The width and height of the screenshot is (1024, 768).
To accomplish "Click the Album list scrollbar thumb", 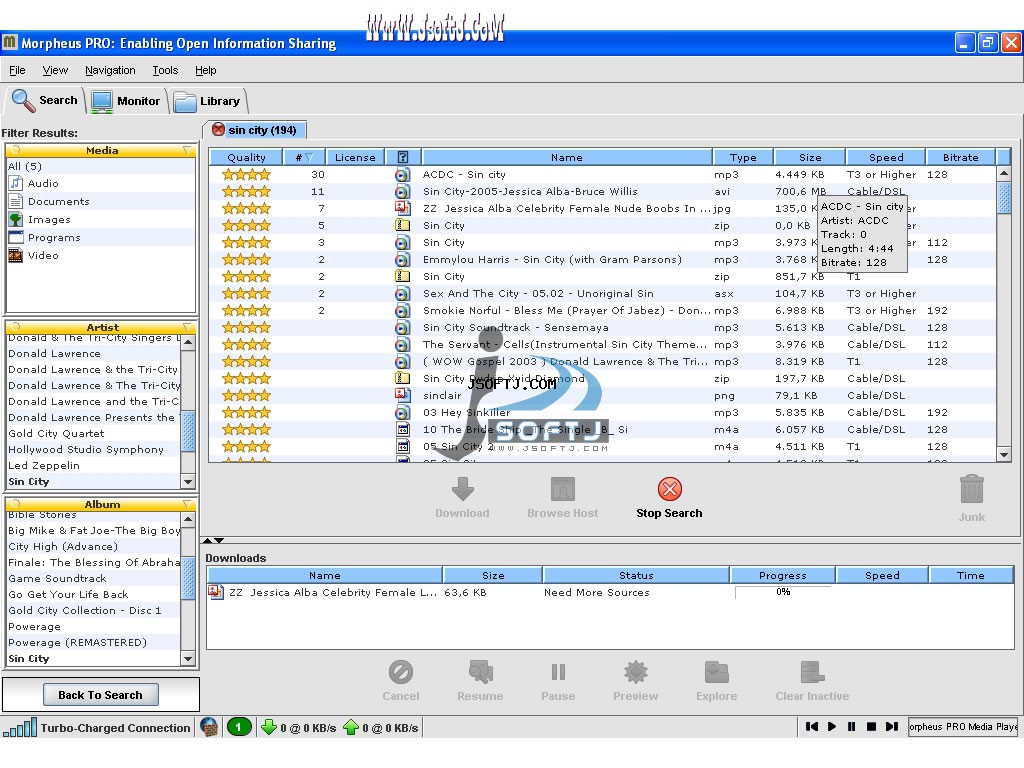I will 188,578.
